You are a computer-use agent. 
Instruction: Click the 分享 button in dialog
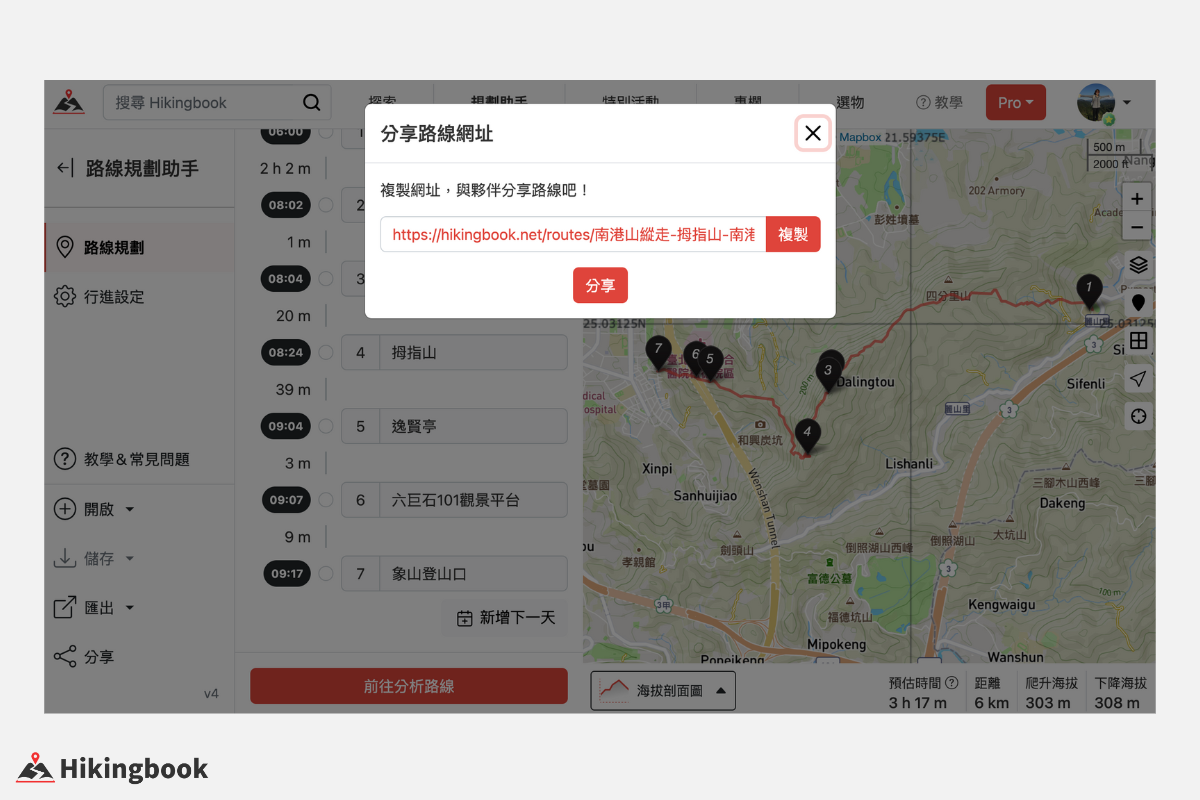coord(600,285)
